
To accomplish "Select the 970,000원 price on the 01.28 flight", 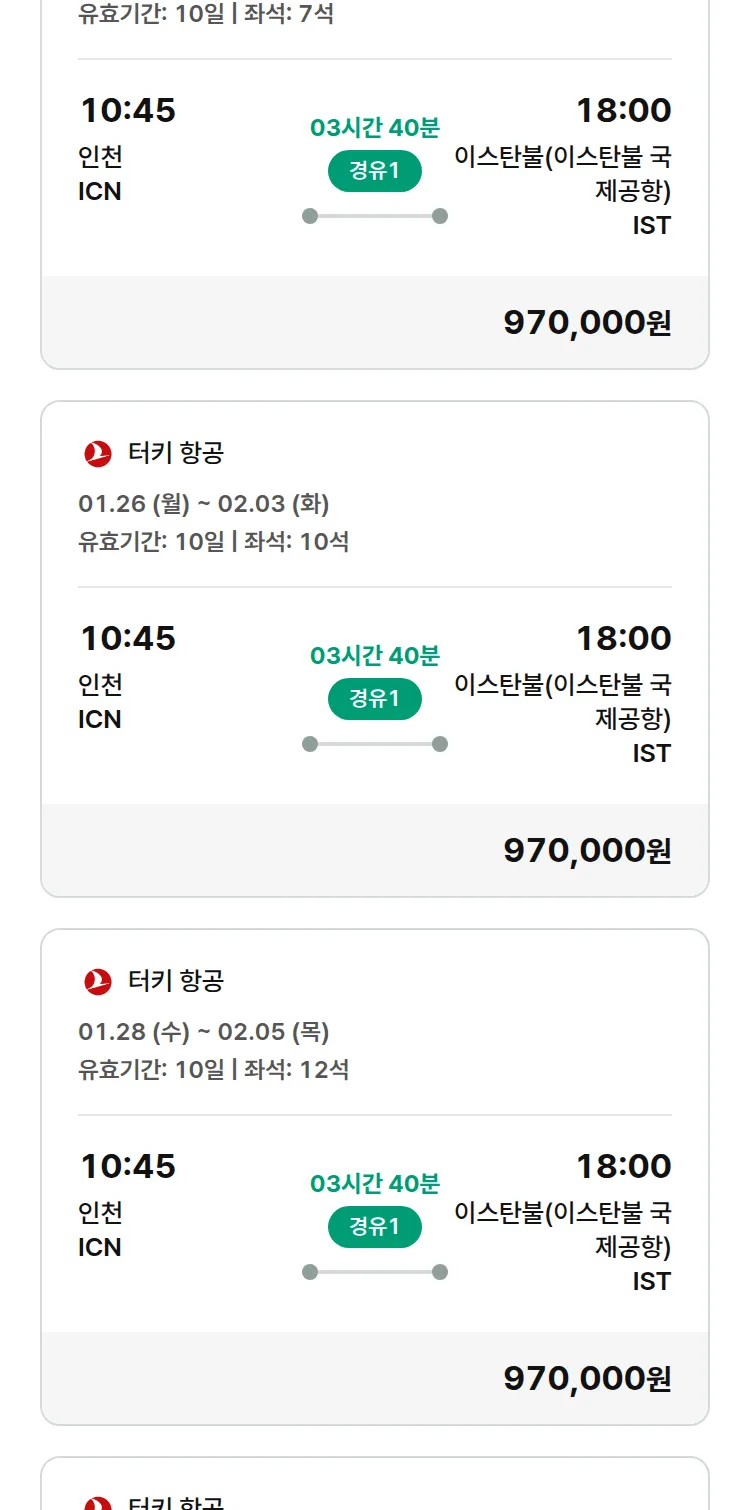I will coord(587,1379).
